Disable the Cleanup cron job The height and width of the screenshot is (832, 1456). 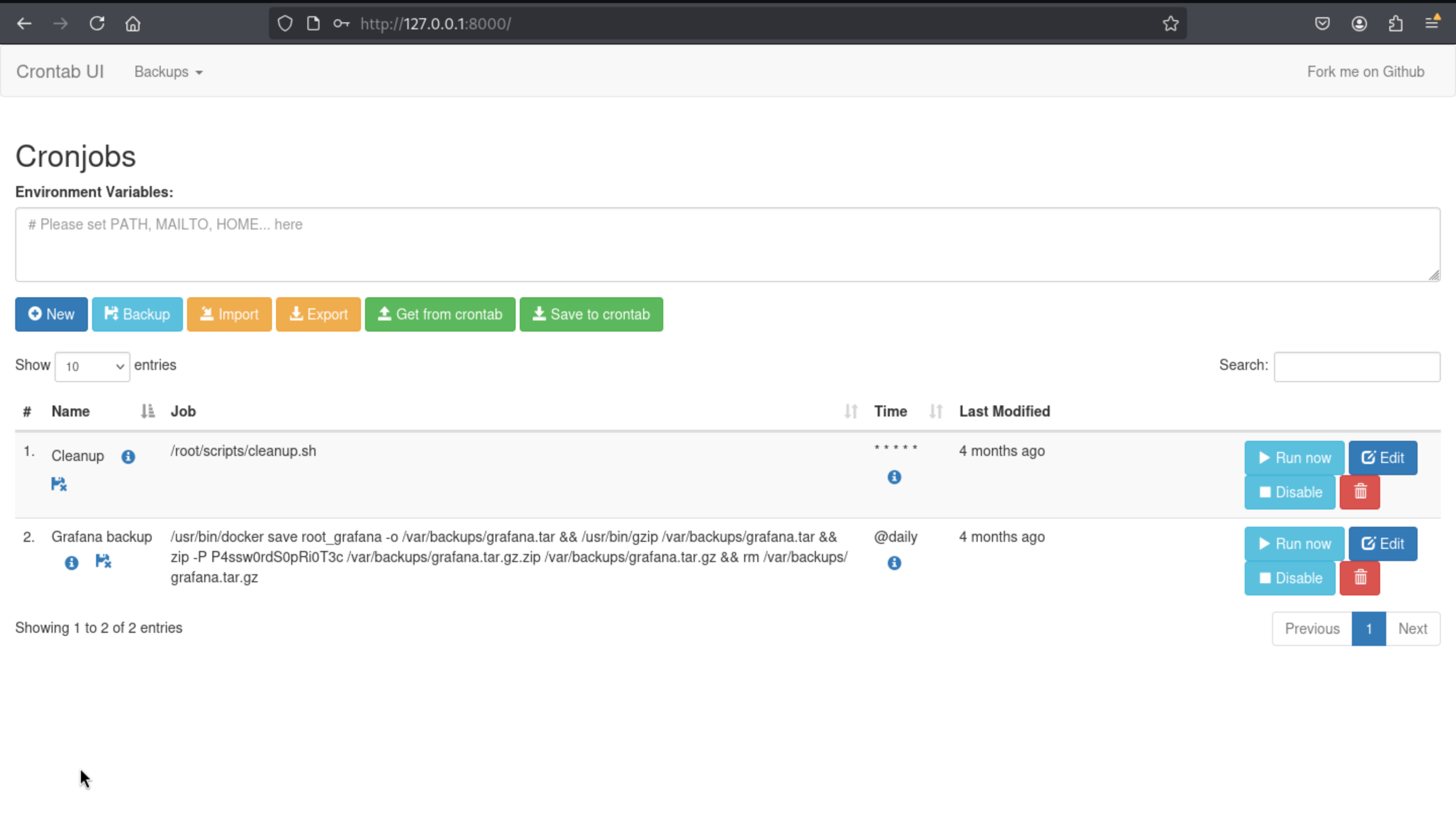pyautogui.click(x=1290, y=492)
